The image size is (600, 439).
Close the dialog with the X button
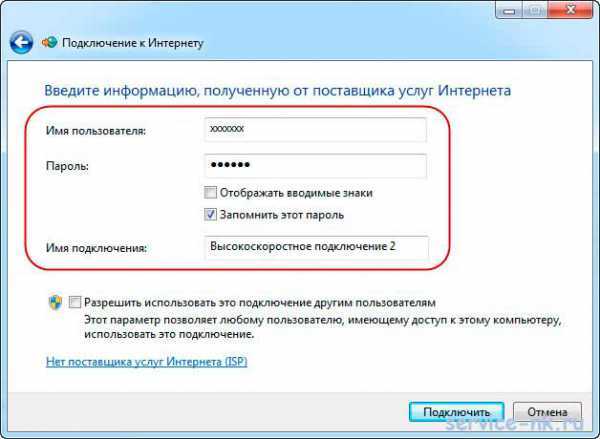point(570,10)
